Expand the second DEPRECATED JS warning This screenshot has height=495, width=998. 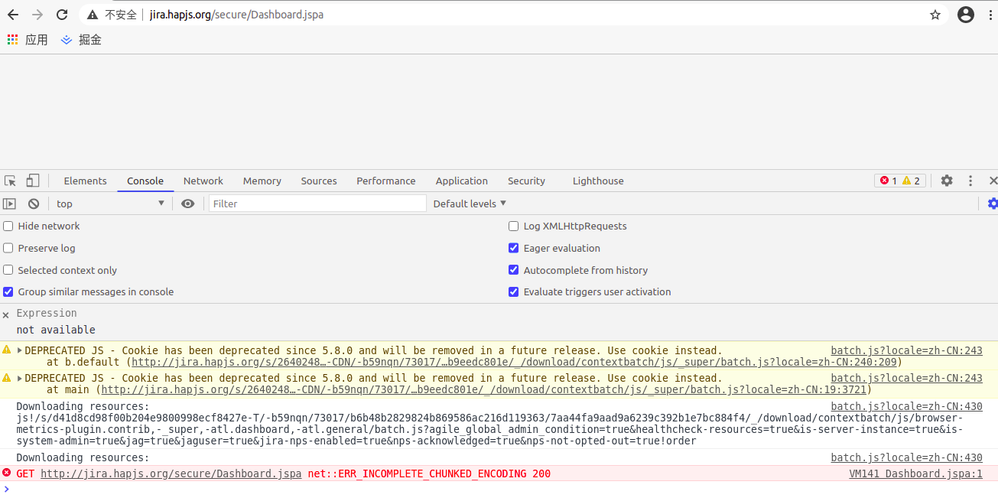[20, 378]
